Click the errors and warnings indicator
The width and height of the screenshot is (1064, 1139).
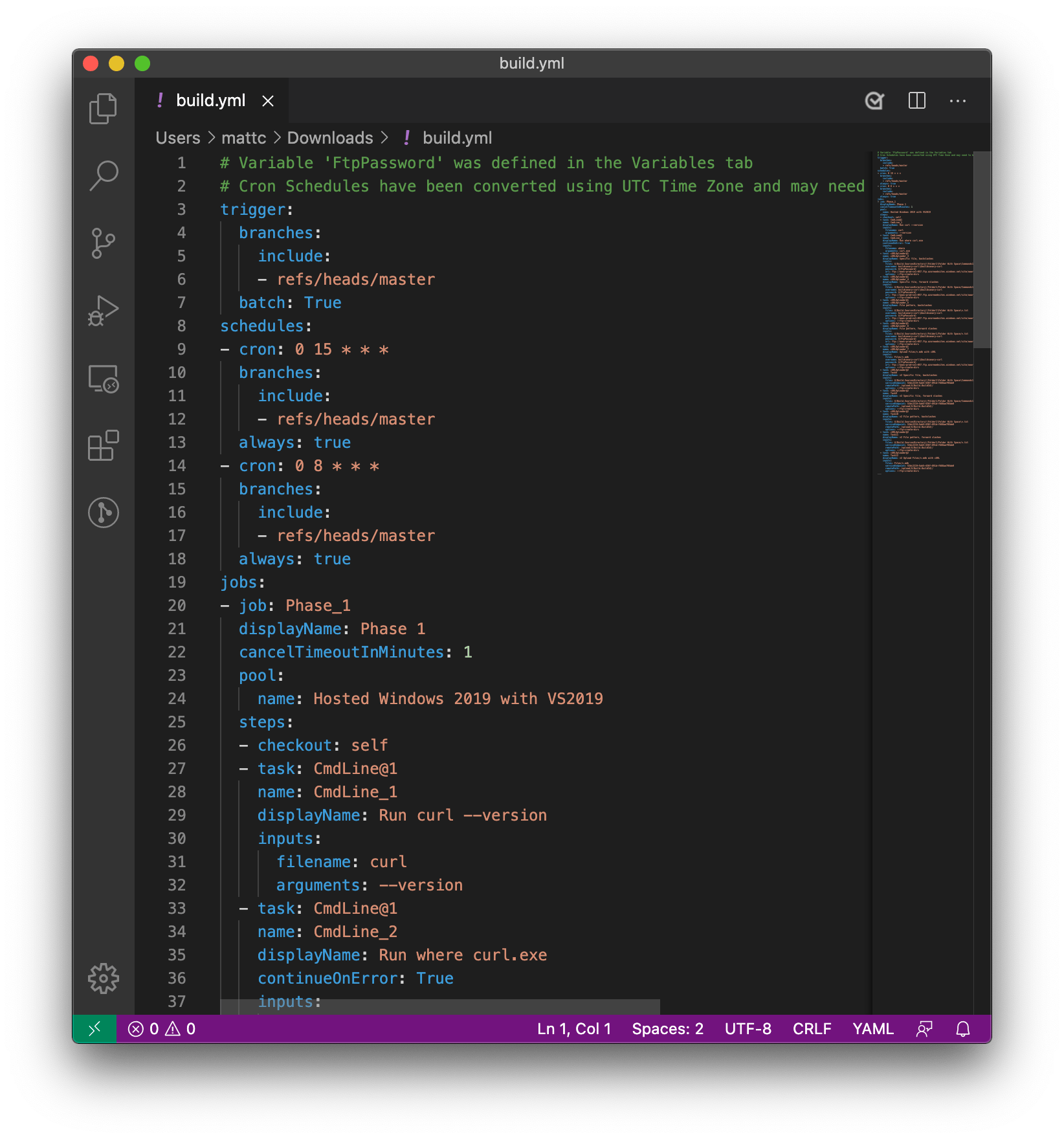click(161, 1028)
